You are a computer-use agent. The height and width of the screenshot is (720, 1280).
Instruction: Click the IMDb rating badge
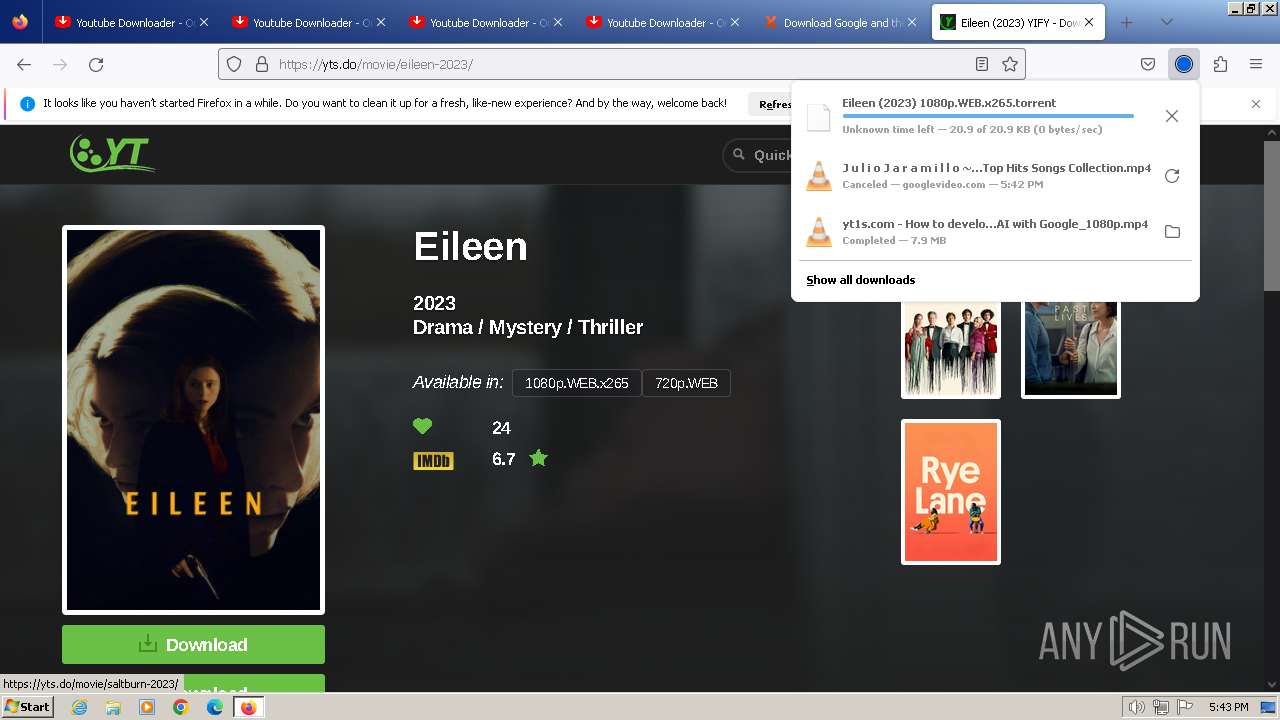tap(433, 460)
